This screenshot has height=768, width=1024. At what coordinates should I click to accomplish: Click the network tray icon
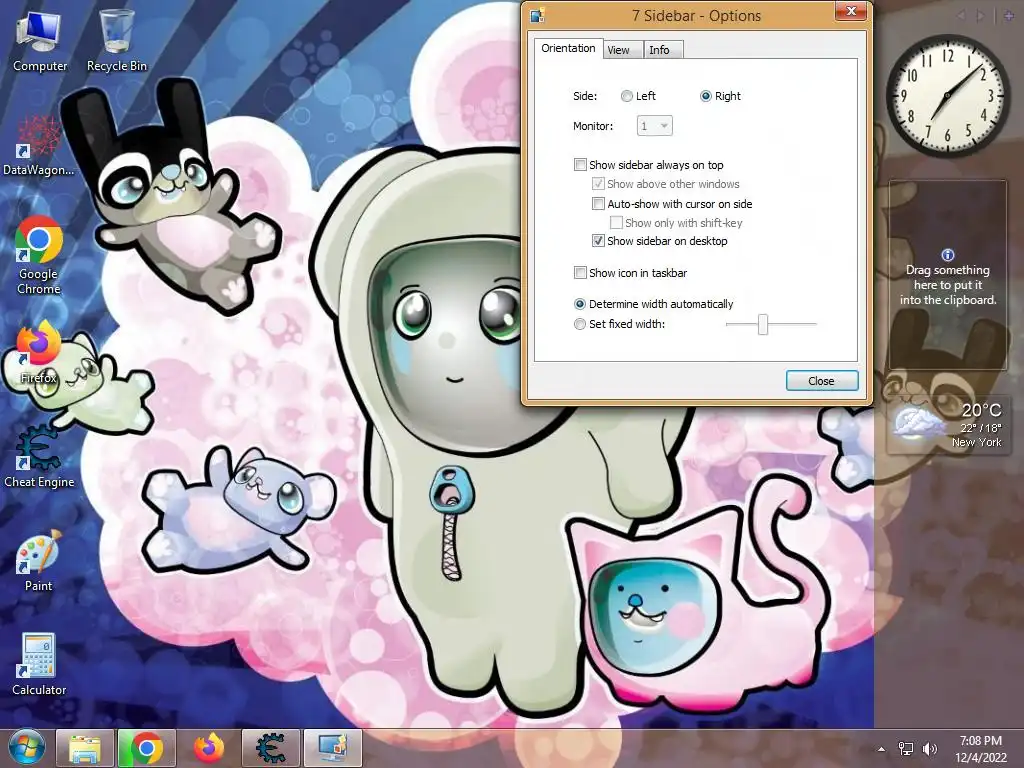[906, 749]
